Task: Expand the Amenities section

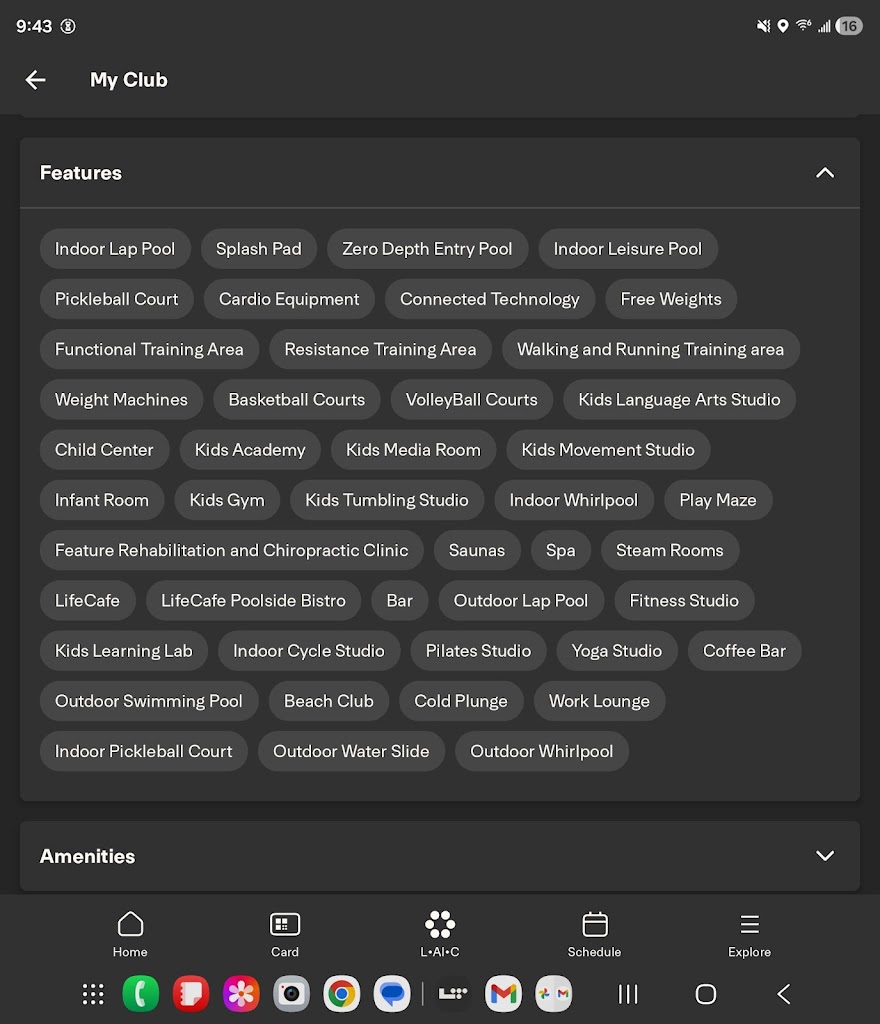Action: point(825,856)
